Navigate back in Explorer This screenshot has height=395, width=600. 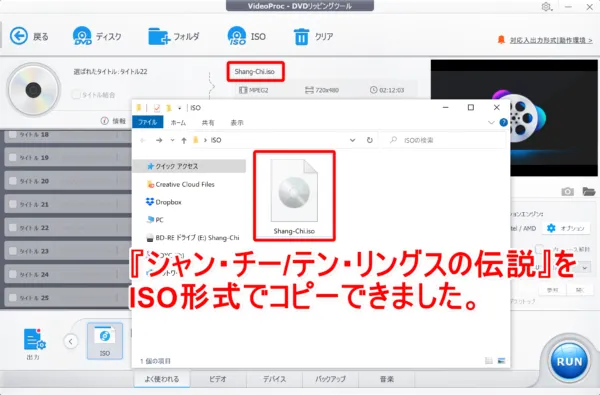pyautogui.click(x=143, y=140)
